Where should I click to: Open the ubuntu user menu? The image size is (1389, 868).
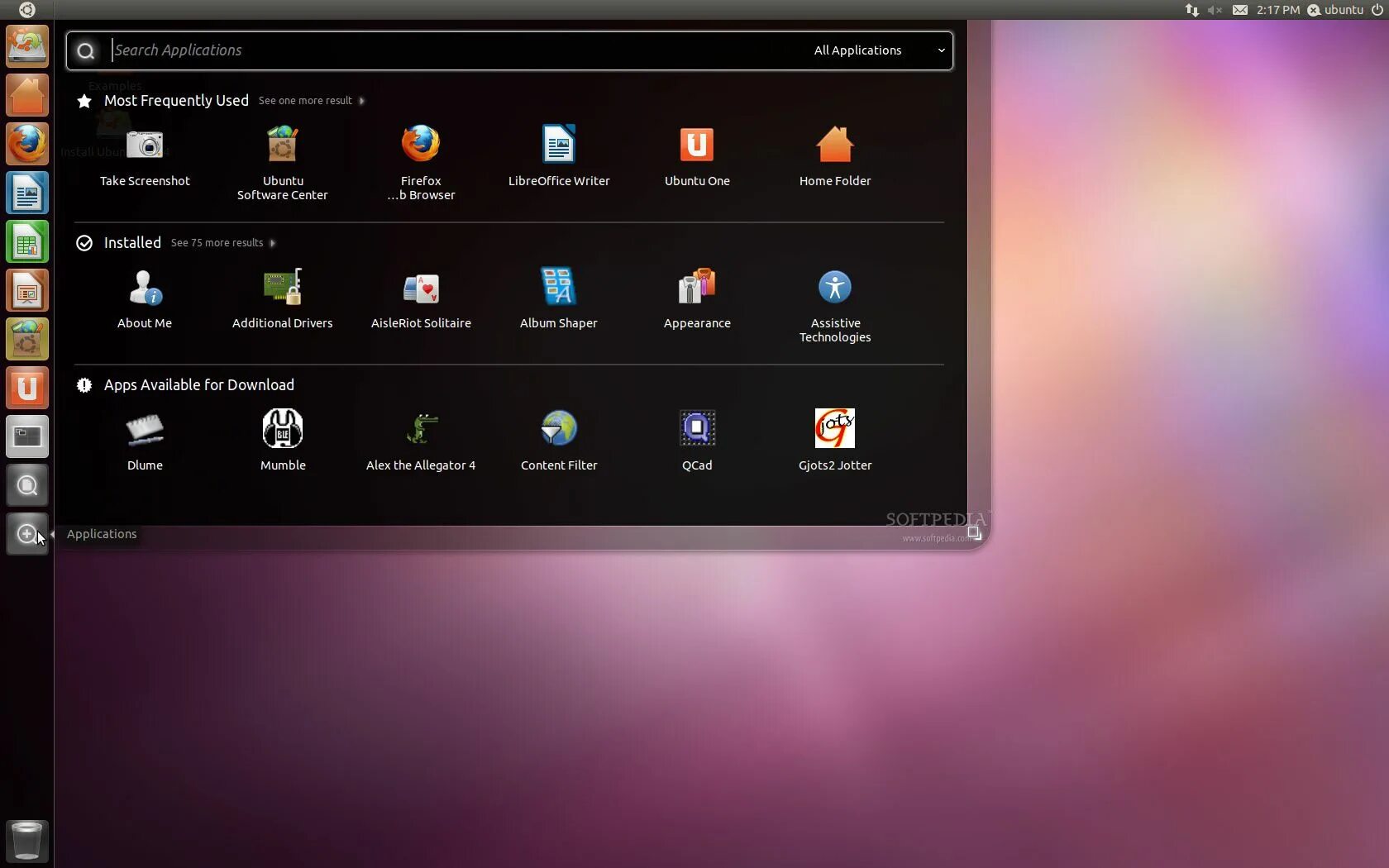pyautogui.click(x=1335, y=10)
